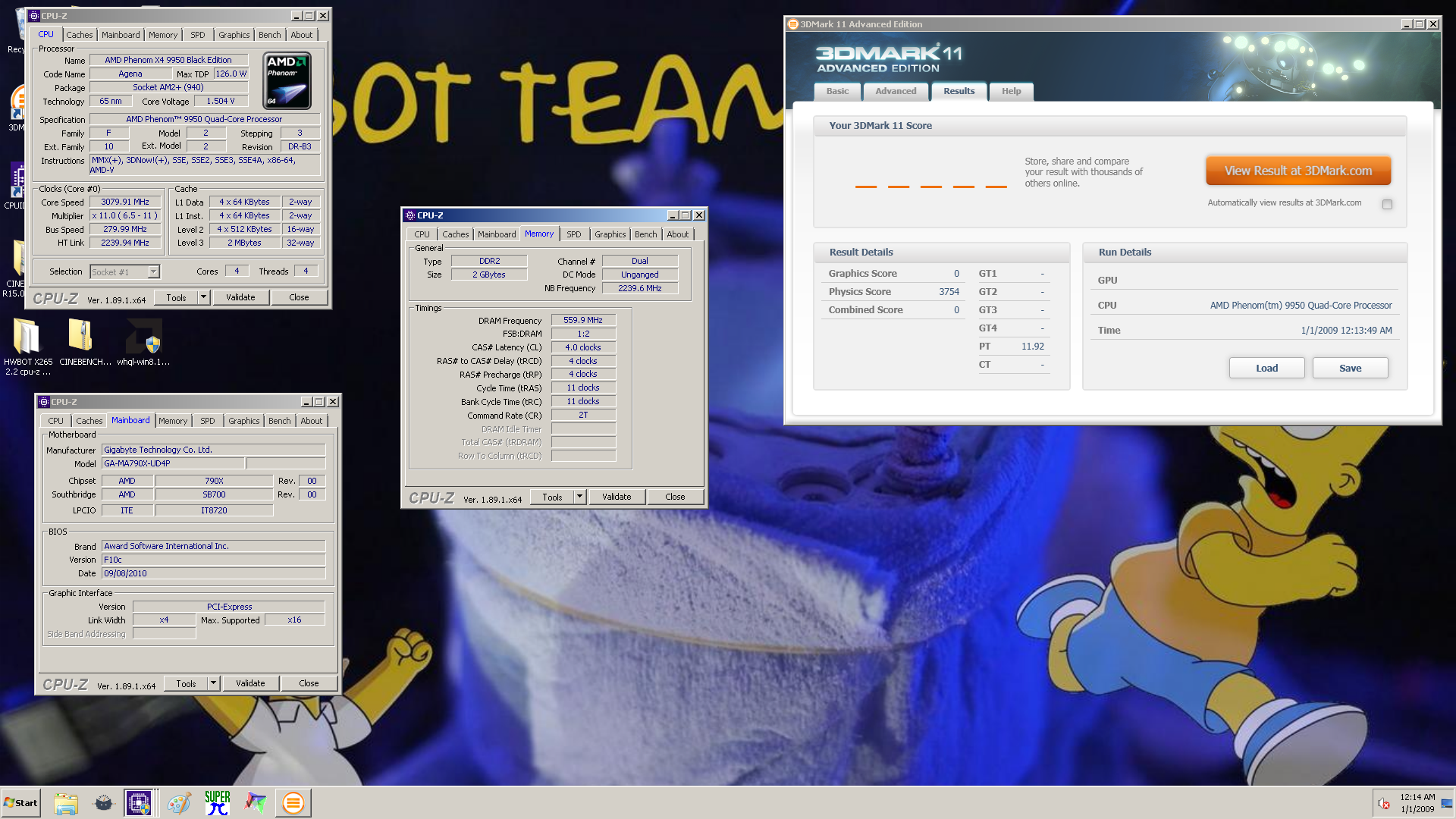This screenshot has height=819, width=1456.
Task: Click the Core Speed 3079.91 MHz field
Action: (125, 202)
